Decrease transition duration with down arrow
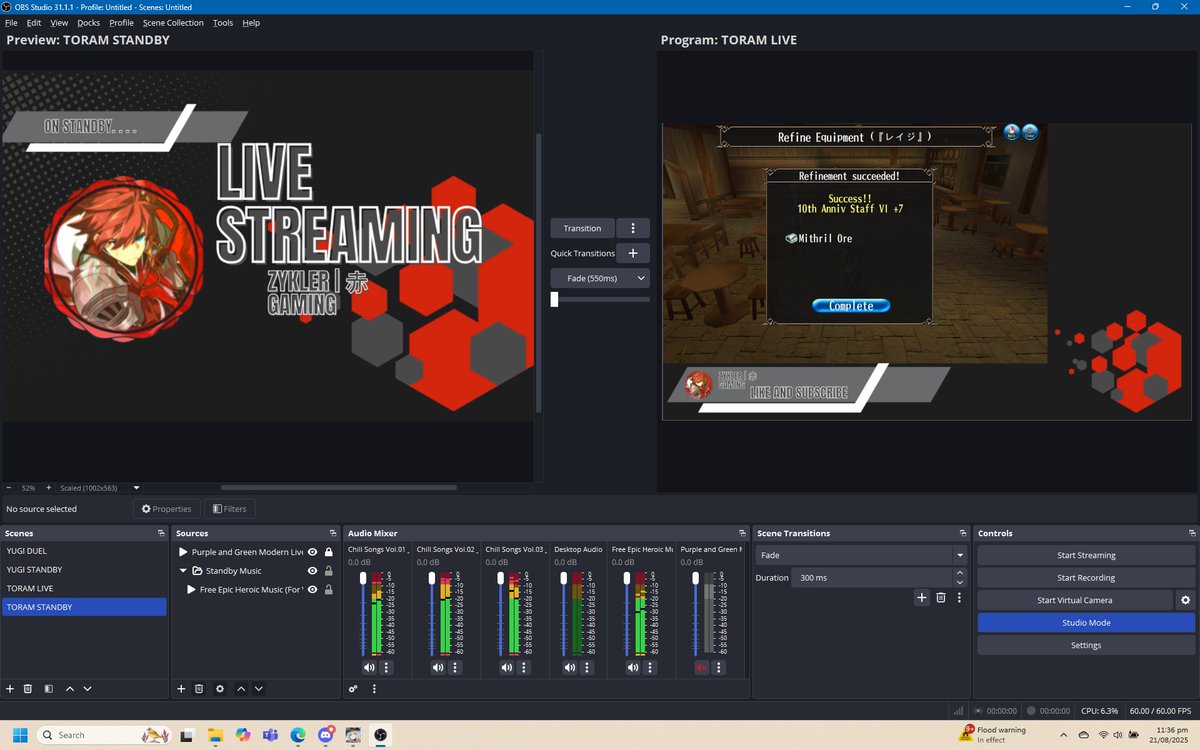 click(x=960, y=582)
